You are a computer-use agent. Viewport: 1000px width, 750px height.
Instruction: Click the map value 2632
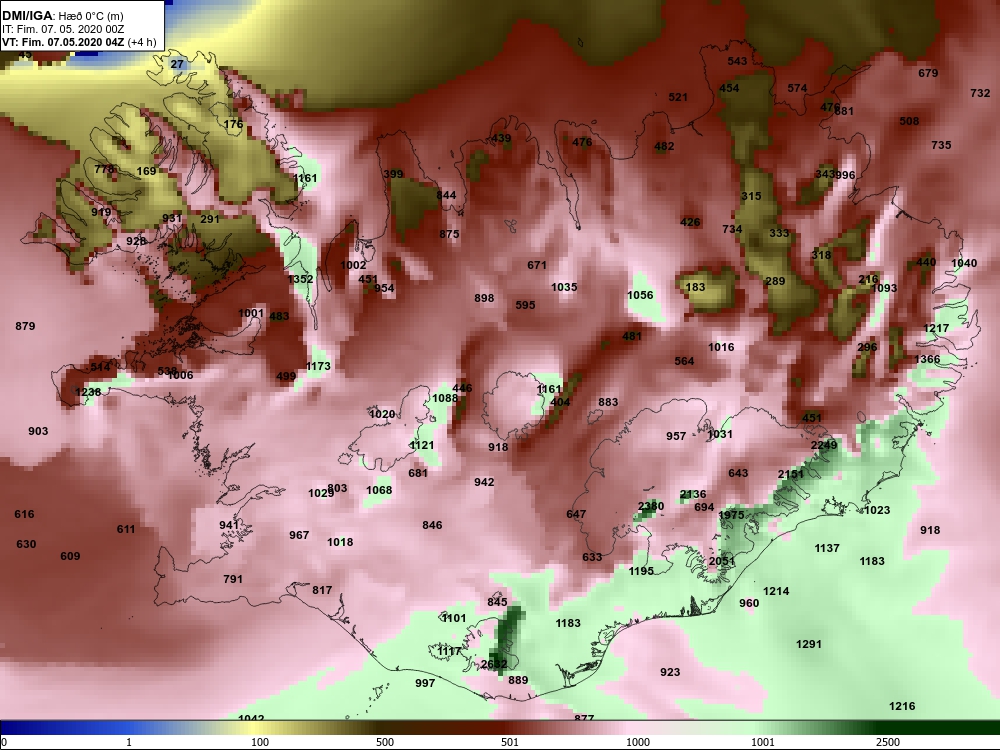coord(494,664)
